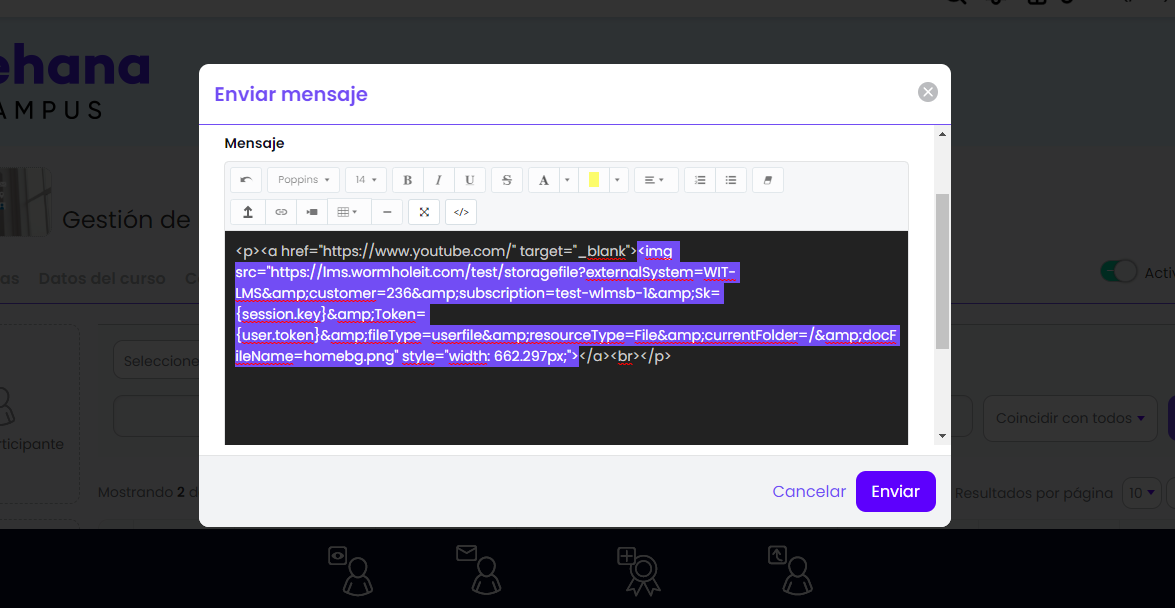This screenshot has height=608, width=1175.
Task: Click the dialog vertical scrollbar thumb
Action: (942, 271)
